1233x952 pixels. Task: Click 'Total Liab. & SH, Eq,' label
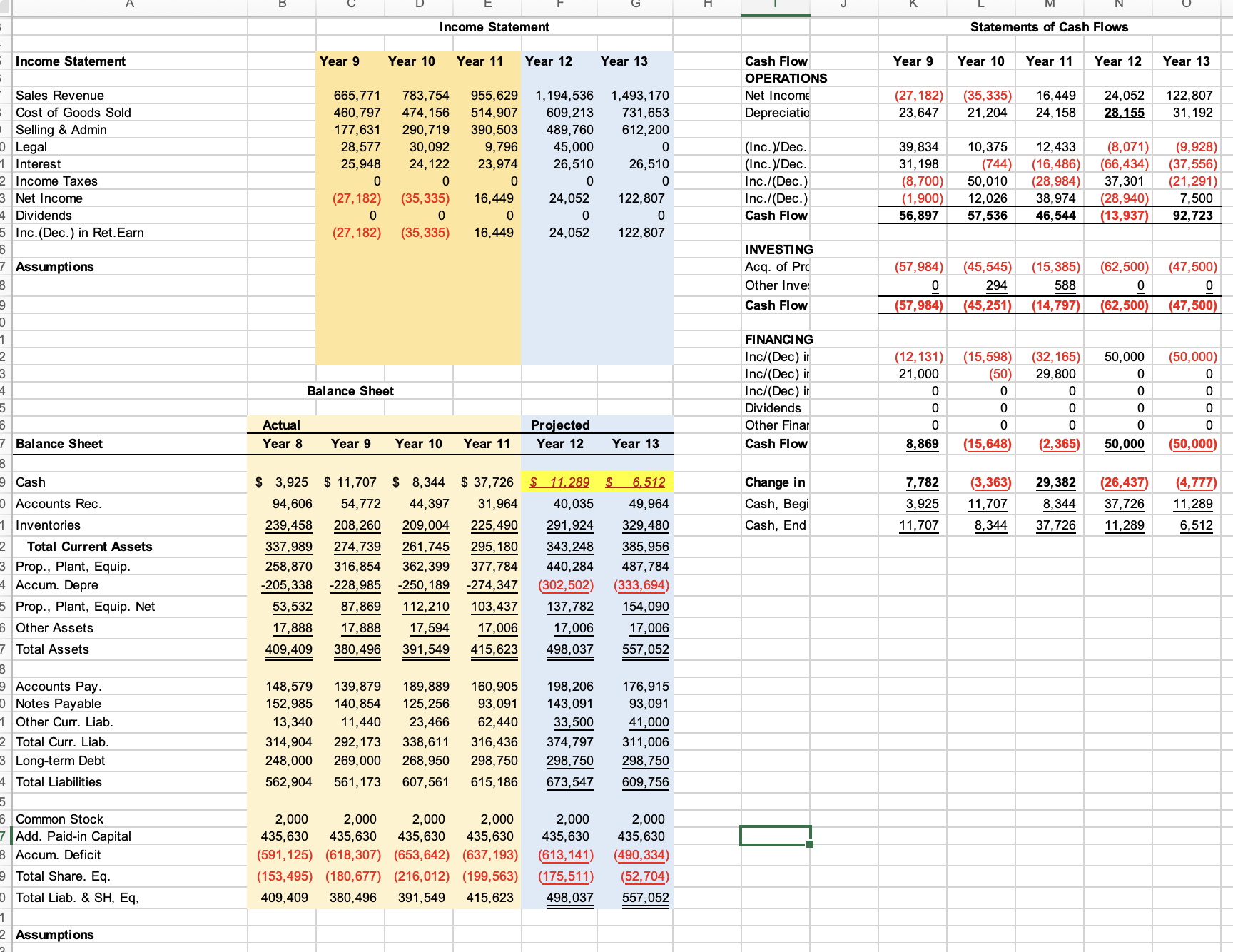point(77,898)
